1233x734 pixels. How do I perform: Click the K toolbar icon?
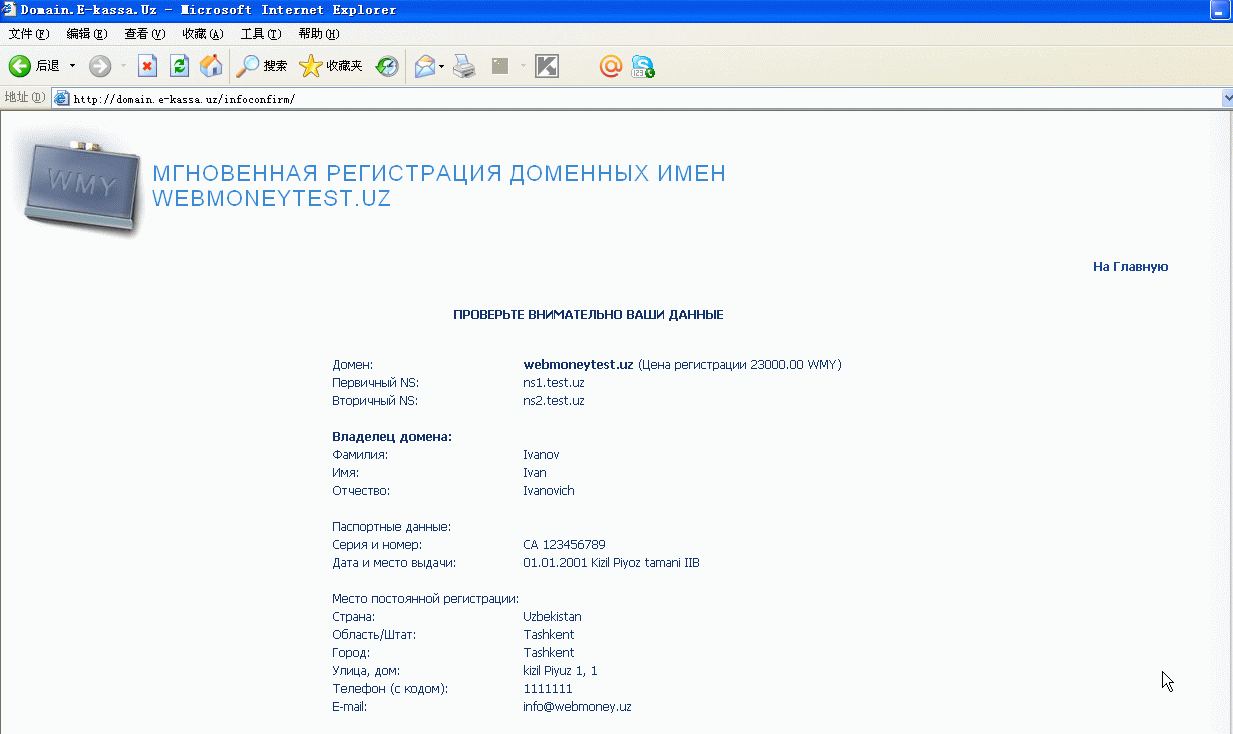click(x=547, y=66)
